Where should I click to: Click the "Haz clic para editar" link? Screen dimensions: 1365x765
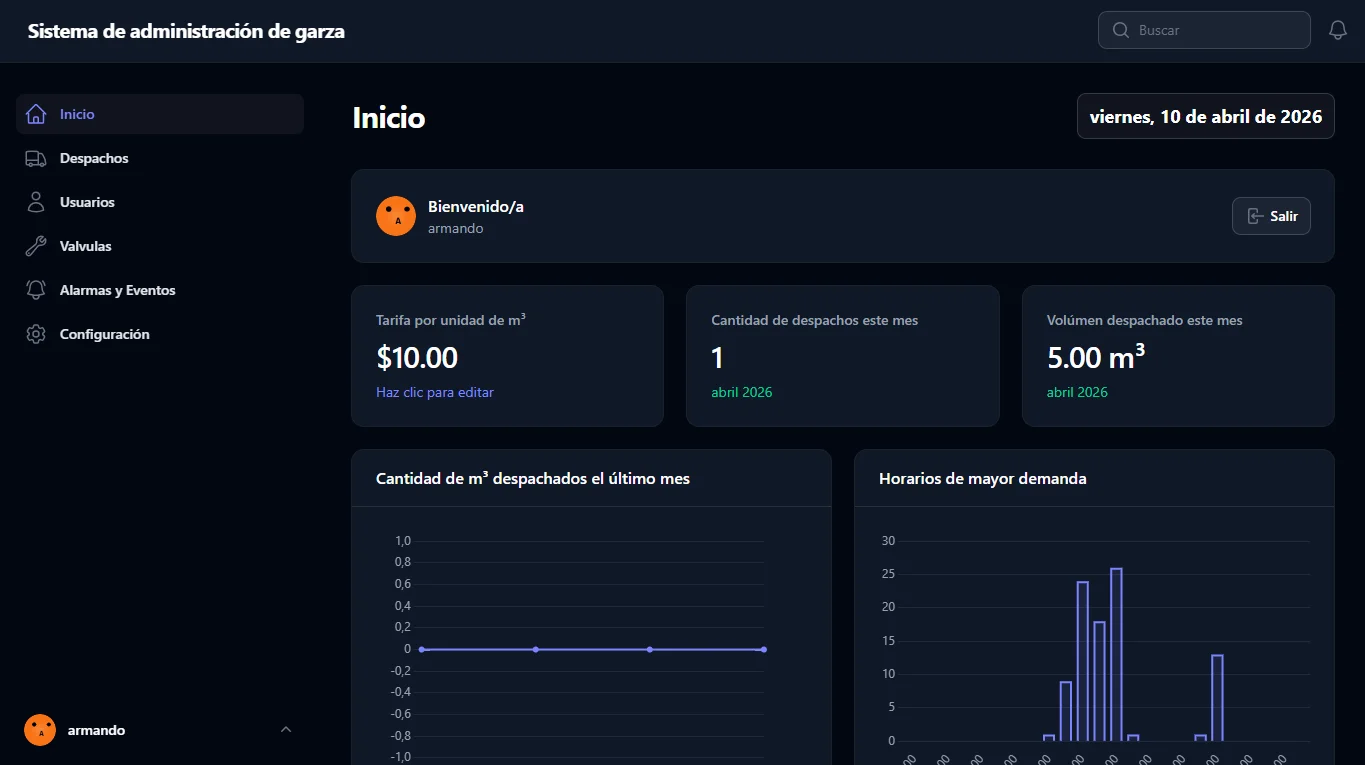(x=435, y=392)
